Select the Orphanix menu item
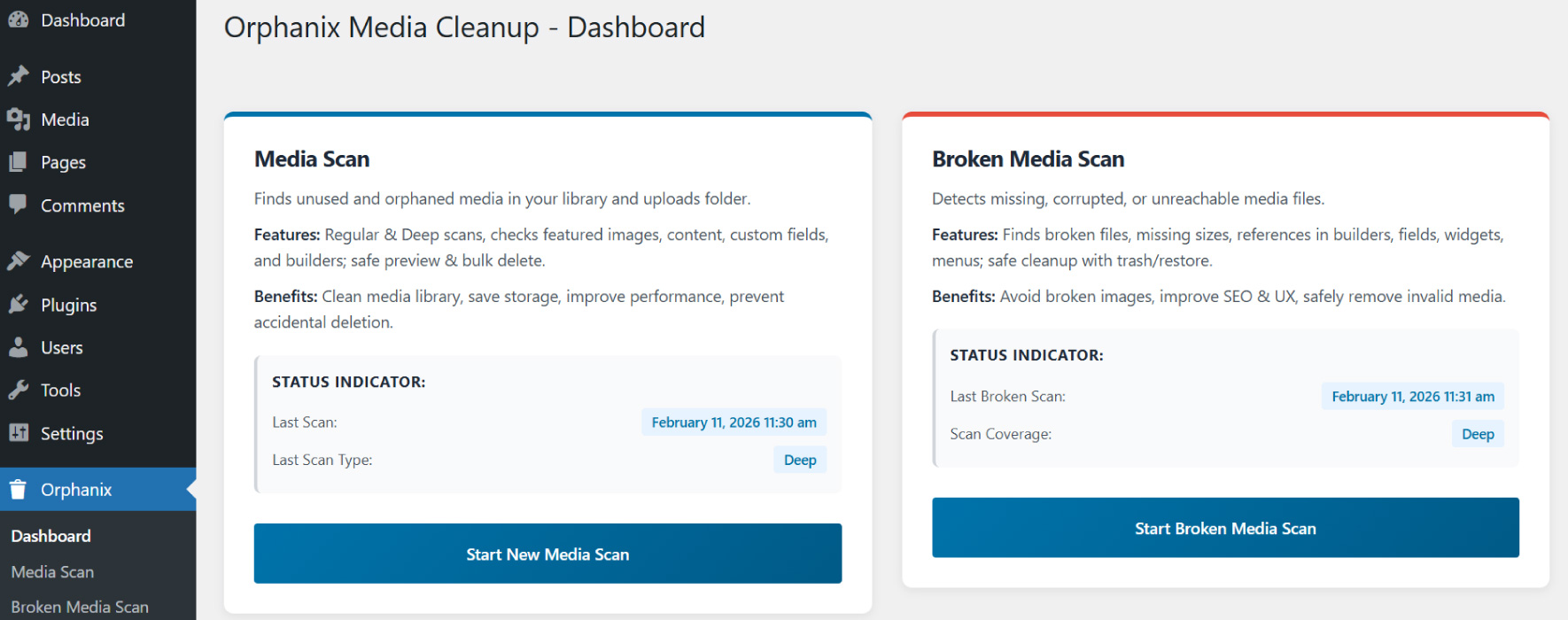The height and width of the screenshot is (620, 1568). coord(97,489)
